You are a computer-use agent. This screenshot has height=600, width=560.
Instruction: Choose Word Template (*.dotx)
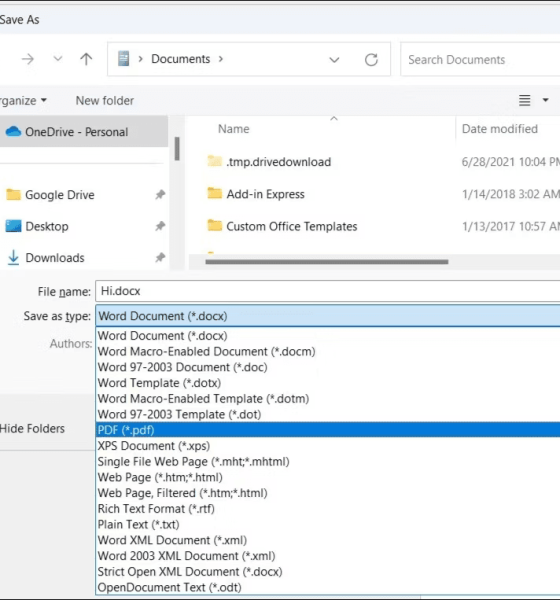coord(328,383)
